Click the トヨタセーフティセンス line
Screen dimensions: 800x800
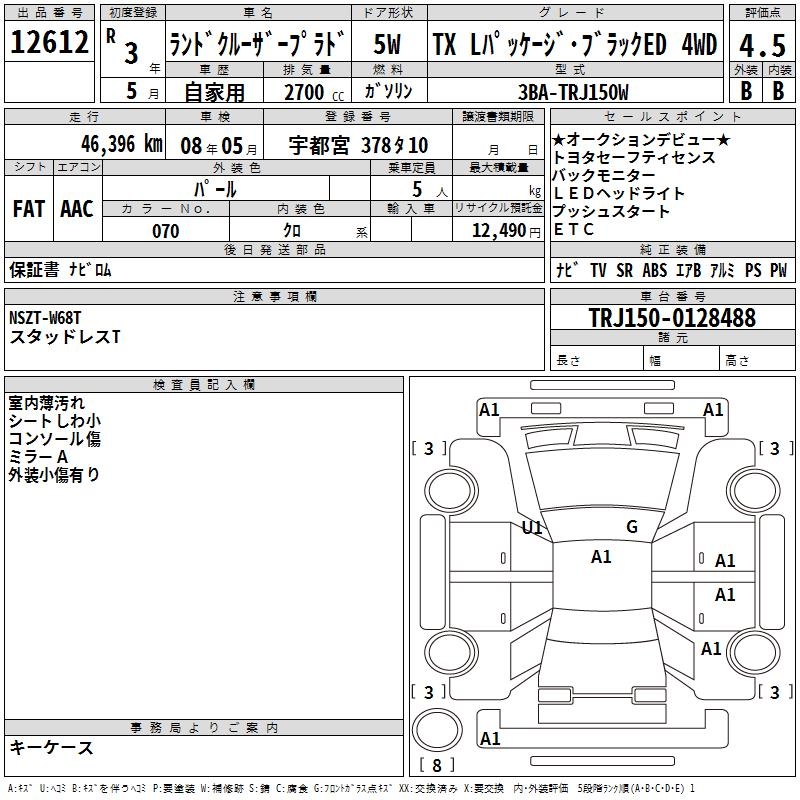634,157
